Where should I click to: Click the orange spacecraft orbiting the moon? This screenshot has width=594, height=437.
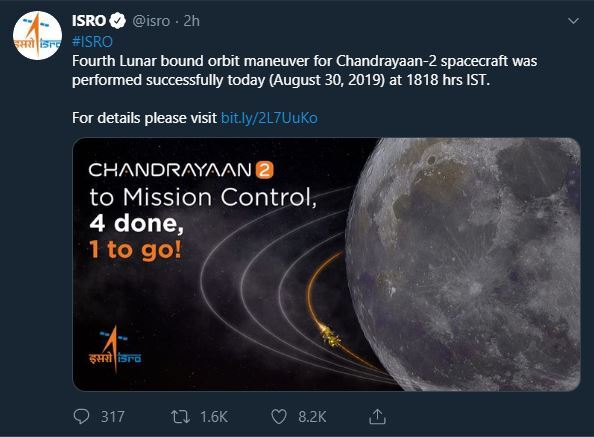pos(330,335)
